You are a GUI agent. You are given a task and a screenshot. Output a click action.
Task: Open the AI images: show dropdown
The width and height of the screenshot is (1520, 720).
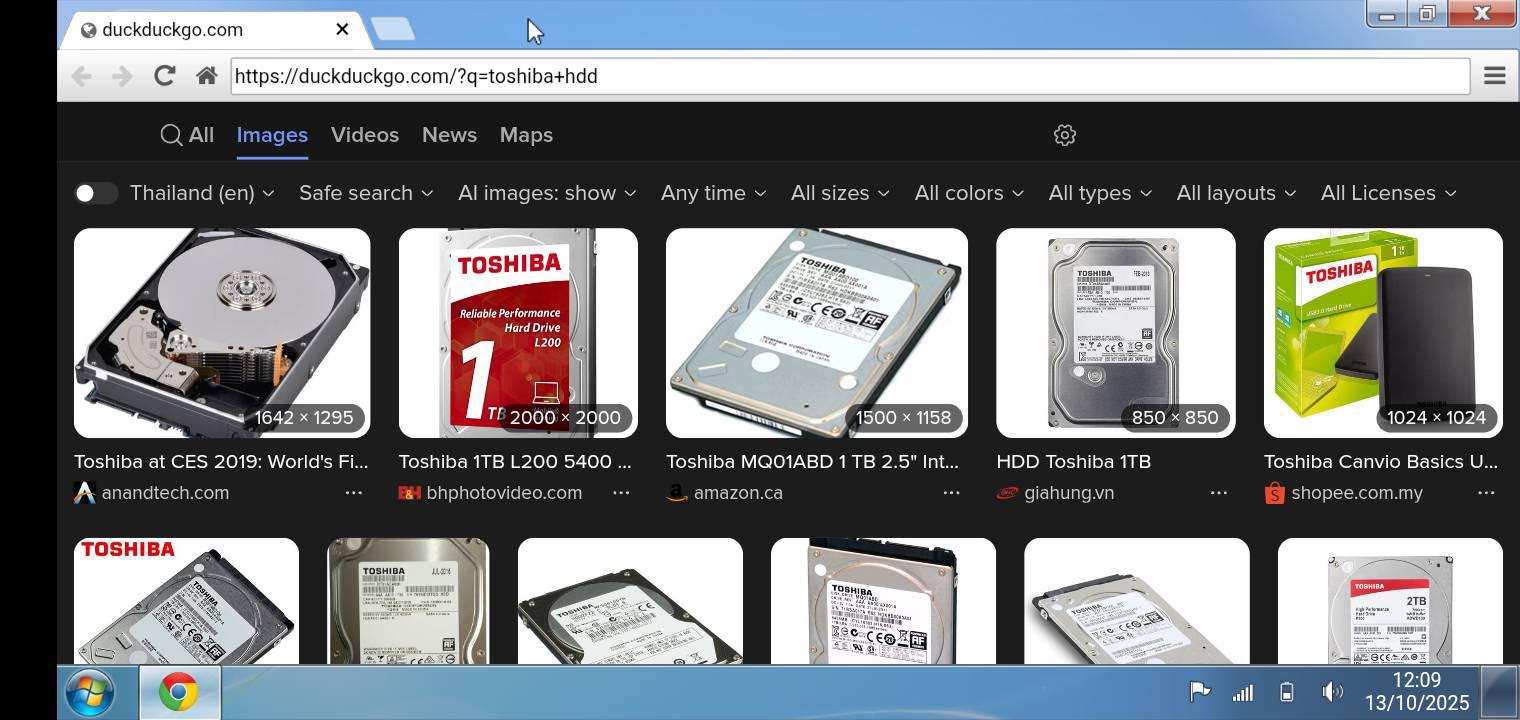[x=547, y=193]
